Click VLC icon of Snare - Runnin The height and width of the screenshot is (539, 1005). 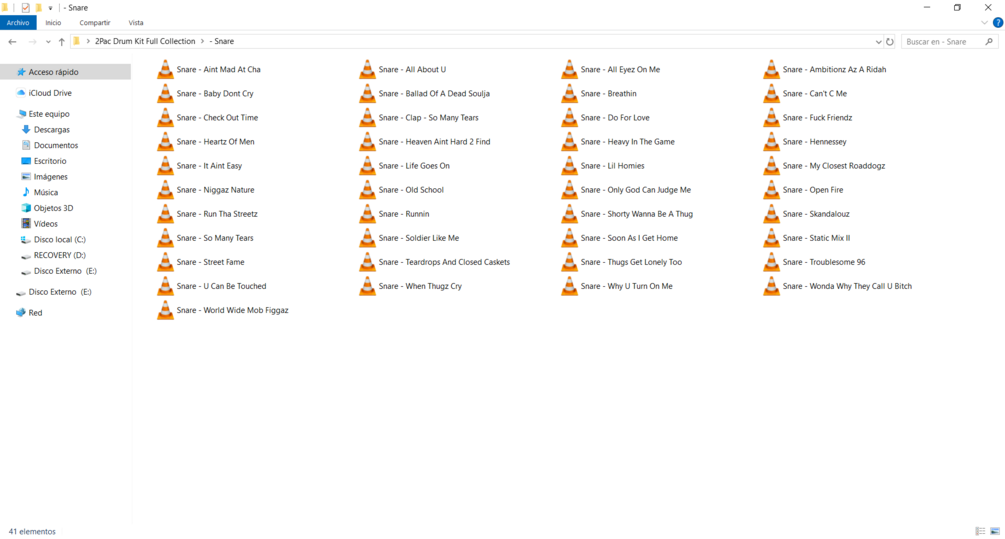[367, 214]
